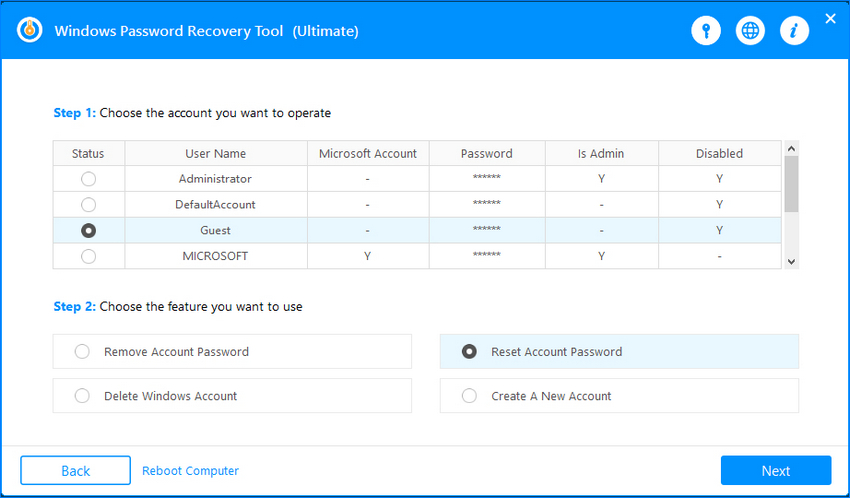Choose Reset Account Password option

619,352
